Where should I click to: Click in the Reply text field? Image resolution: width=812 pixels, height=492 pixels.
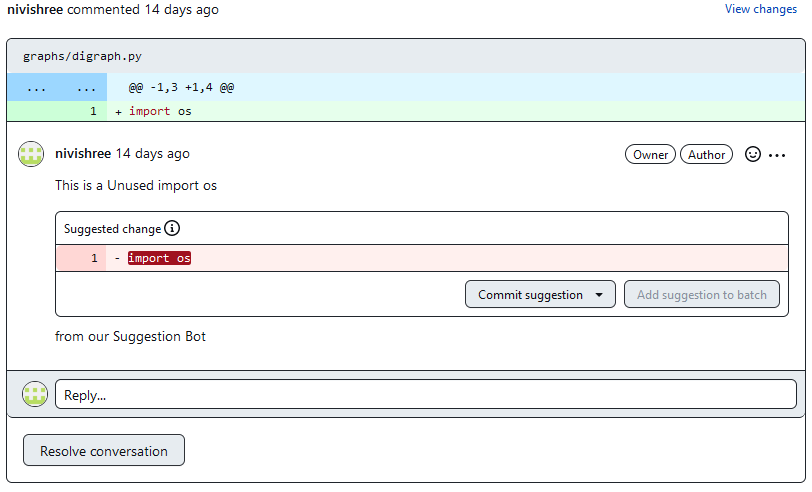pyautogui.click(x=425, y=394)
